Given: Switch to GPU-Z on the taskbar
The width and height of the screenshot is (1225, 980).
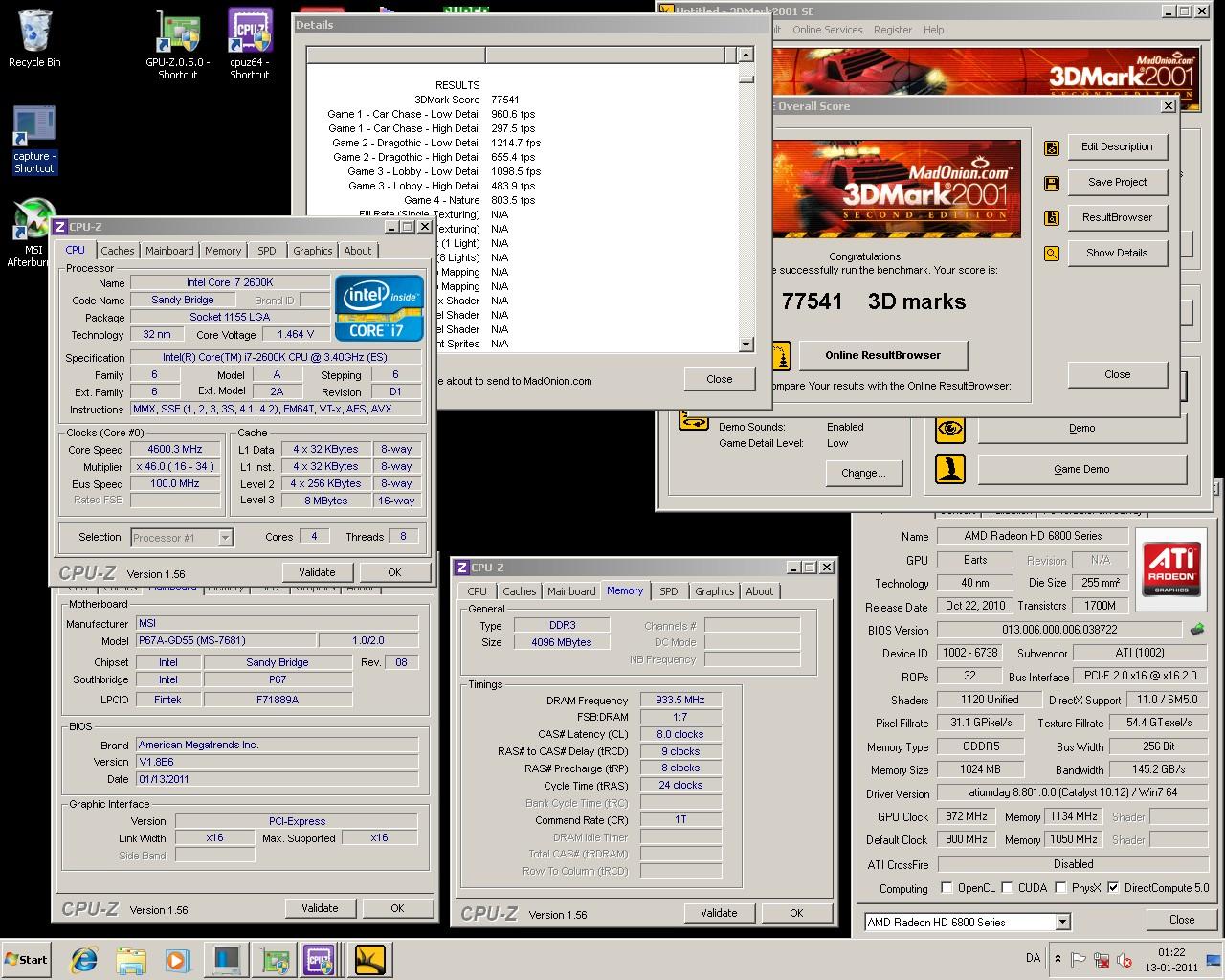Looking at the screenshot, I should (x=276, y=960).
